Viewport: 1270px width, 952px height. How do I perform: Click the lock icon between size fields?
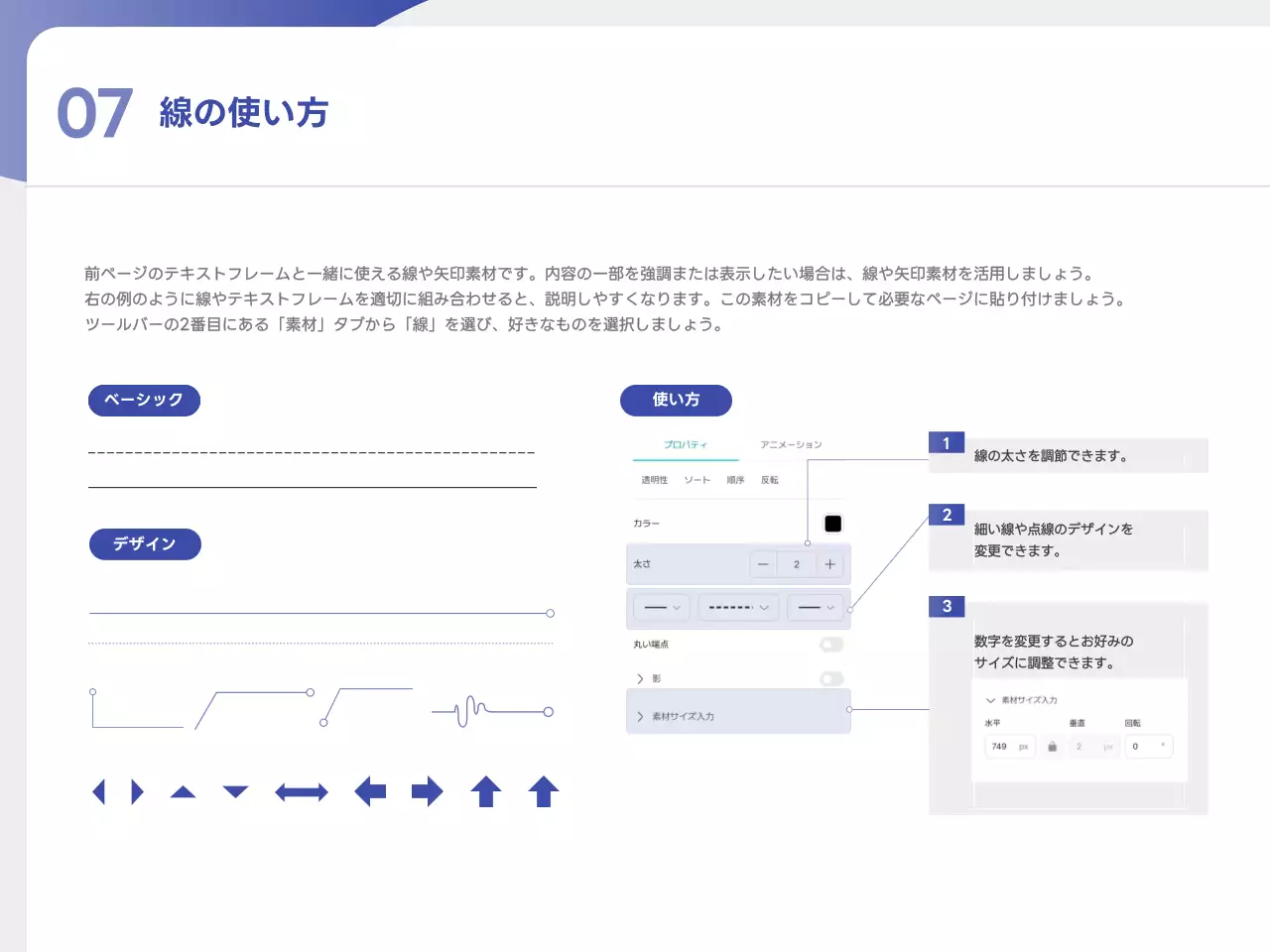click(1053, 747)
